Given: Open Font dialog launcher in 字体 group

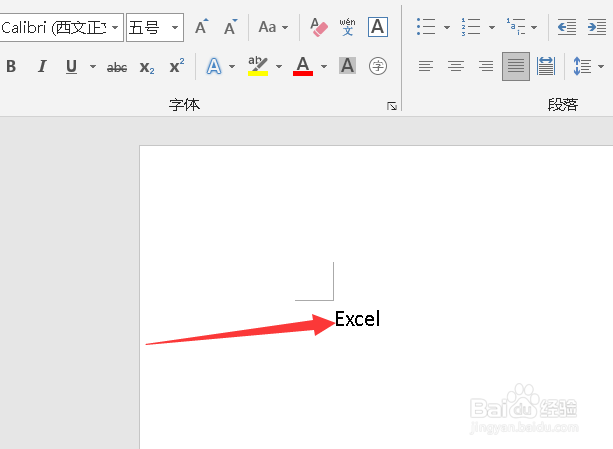Looking at the screenshot, I should (392, 106).
